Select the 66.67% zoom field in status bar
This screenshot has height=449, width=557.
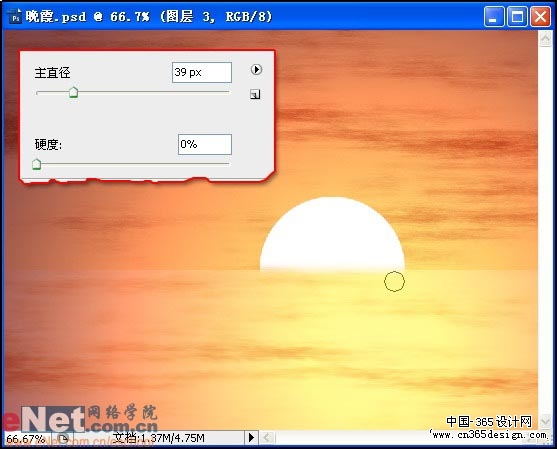tap(27, 438)
